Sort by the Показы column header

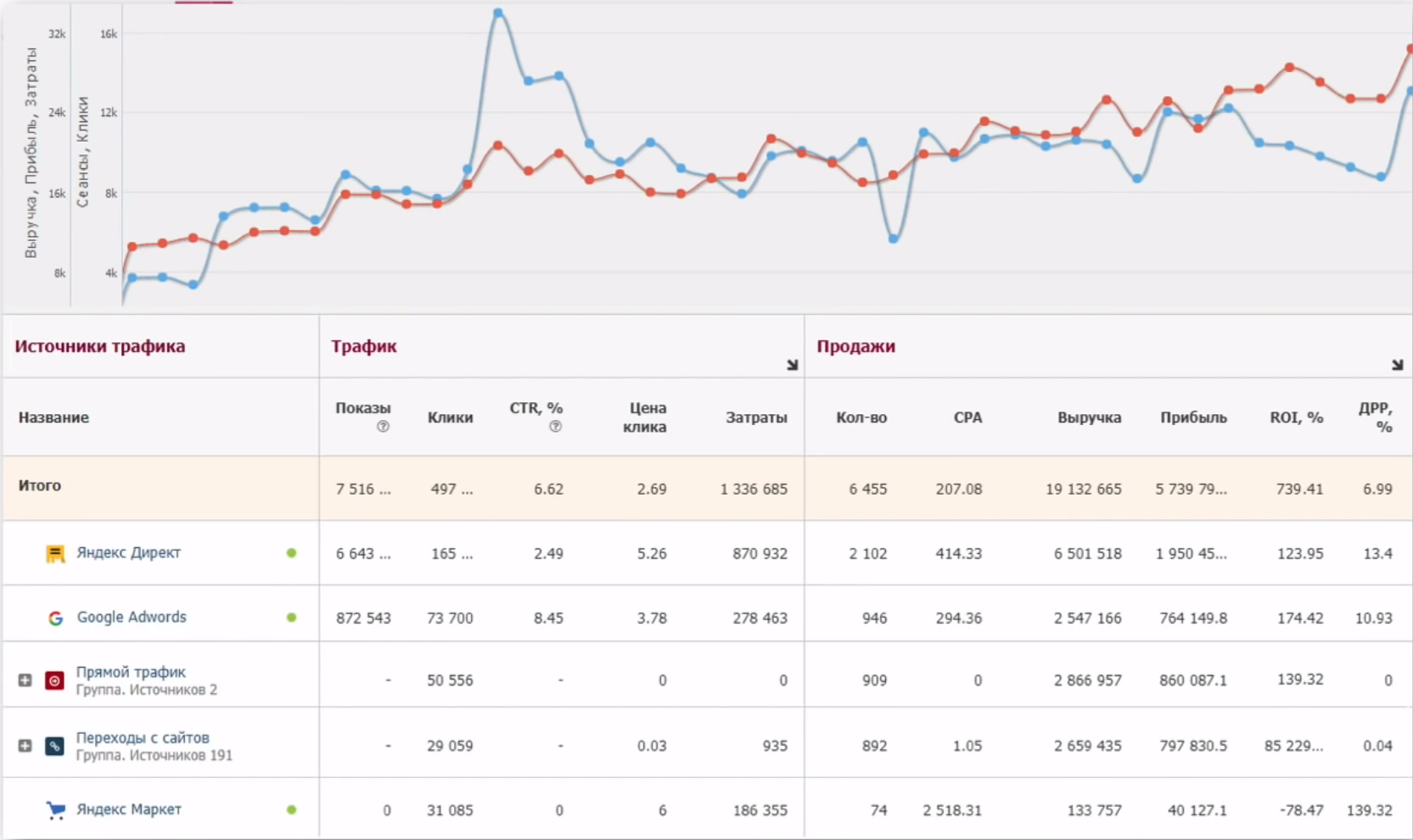click(363, 408)
